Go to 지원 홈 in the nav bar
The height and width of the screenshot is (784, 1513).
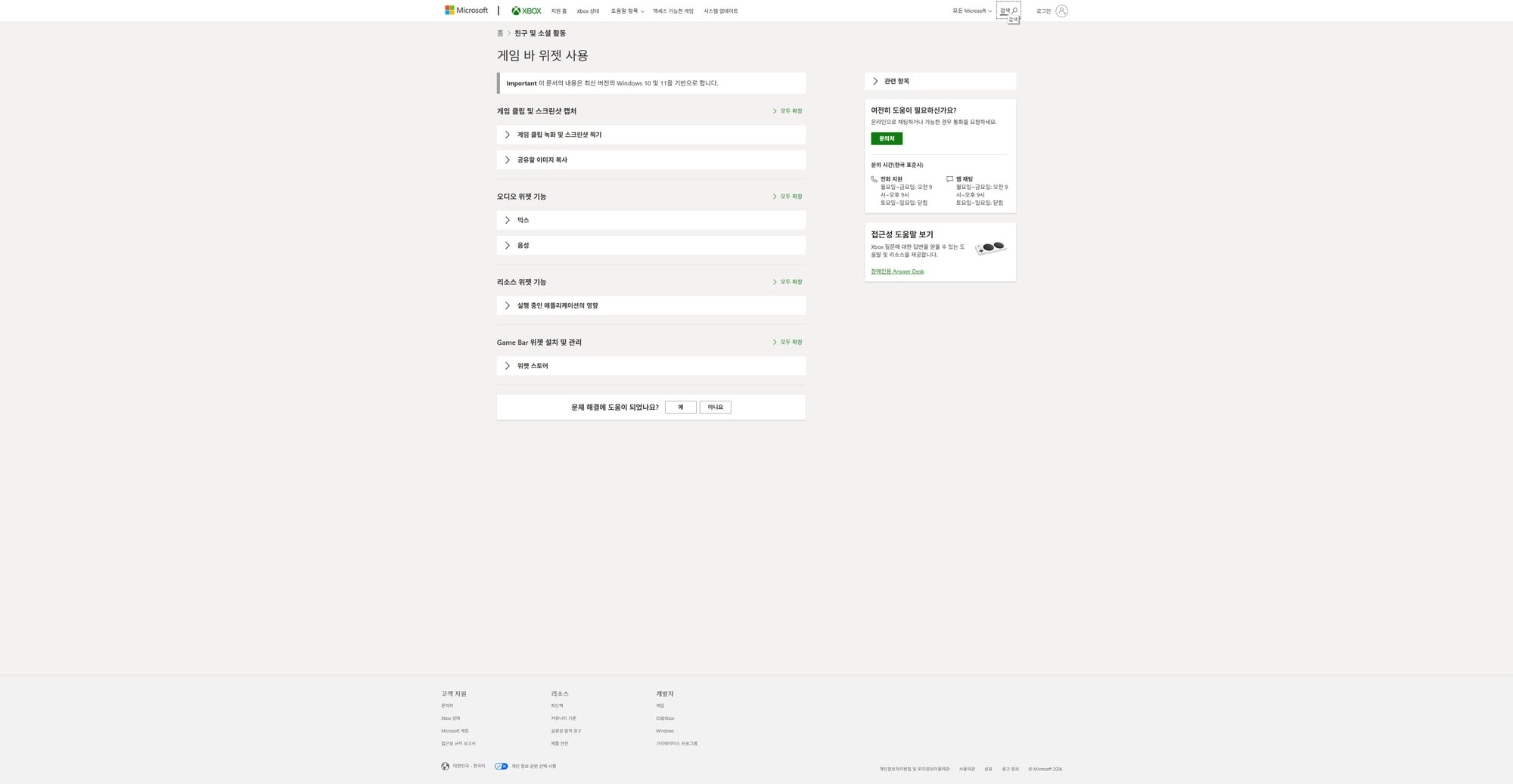tap(559, 11)
